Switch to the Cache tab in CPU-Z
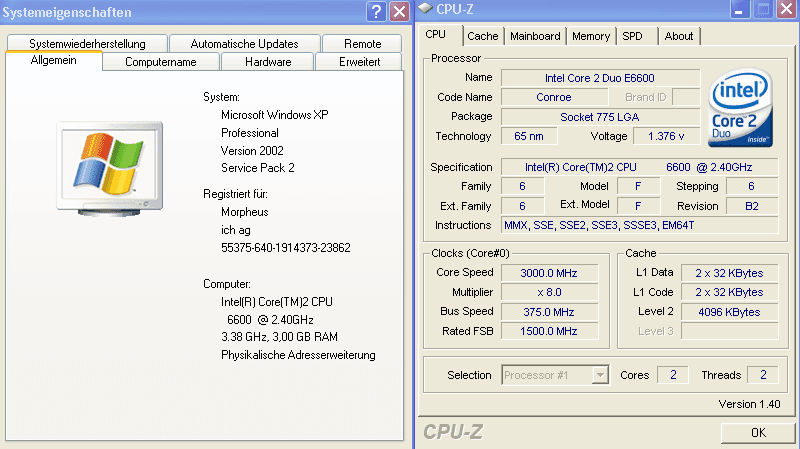The image size is (800, 449). [x=483, y=36]
